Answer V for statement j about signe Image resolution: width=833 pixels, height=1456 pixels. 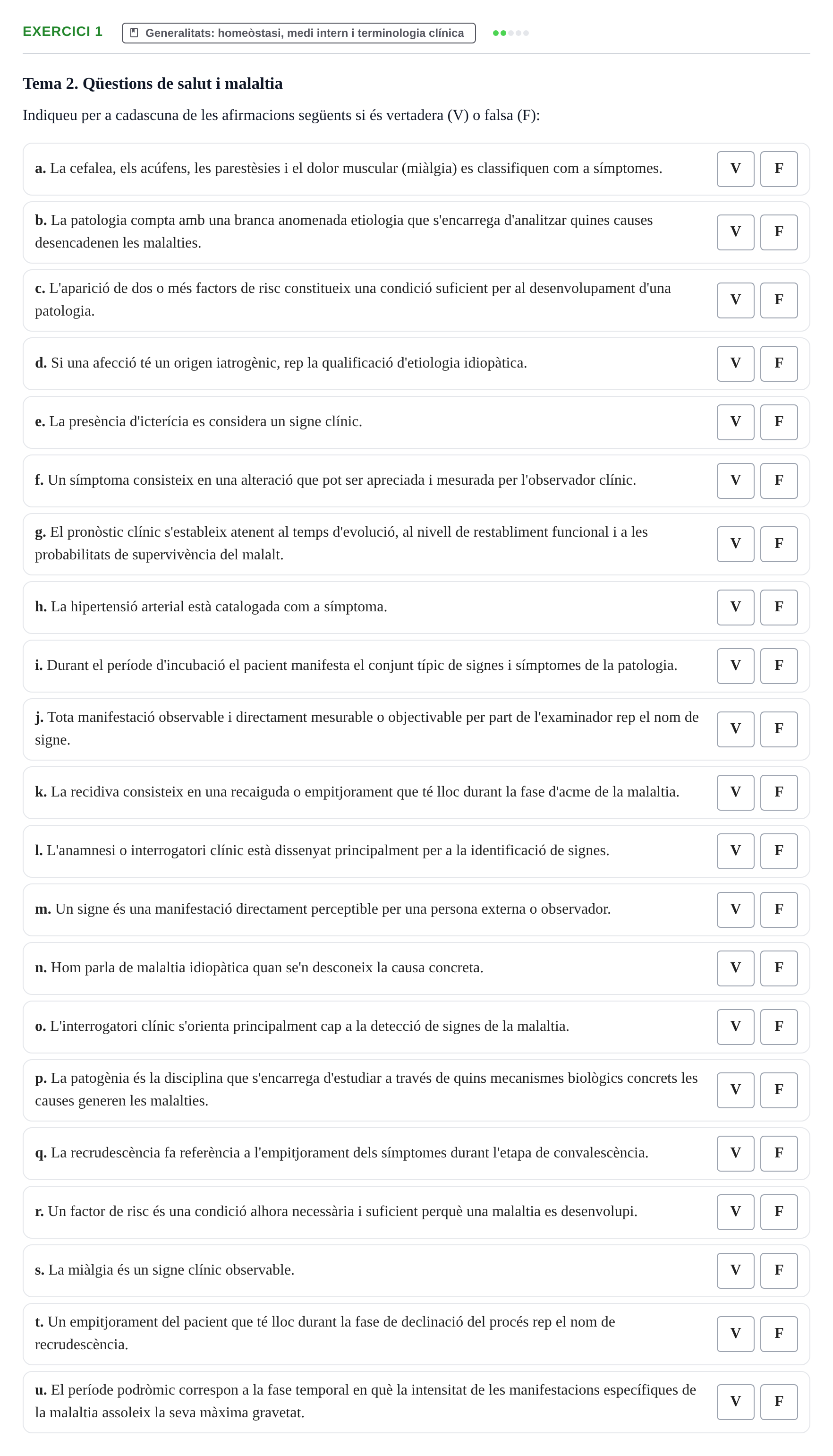pyautogui.click(x=735, y=729)
